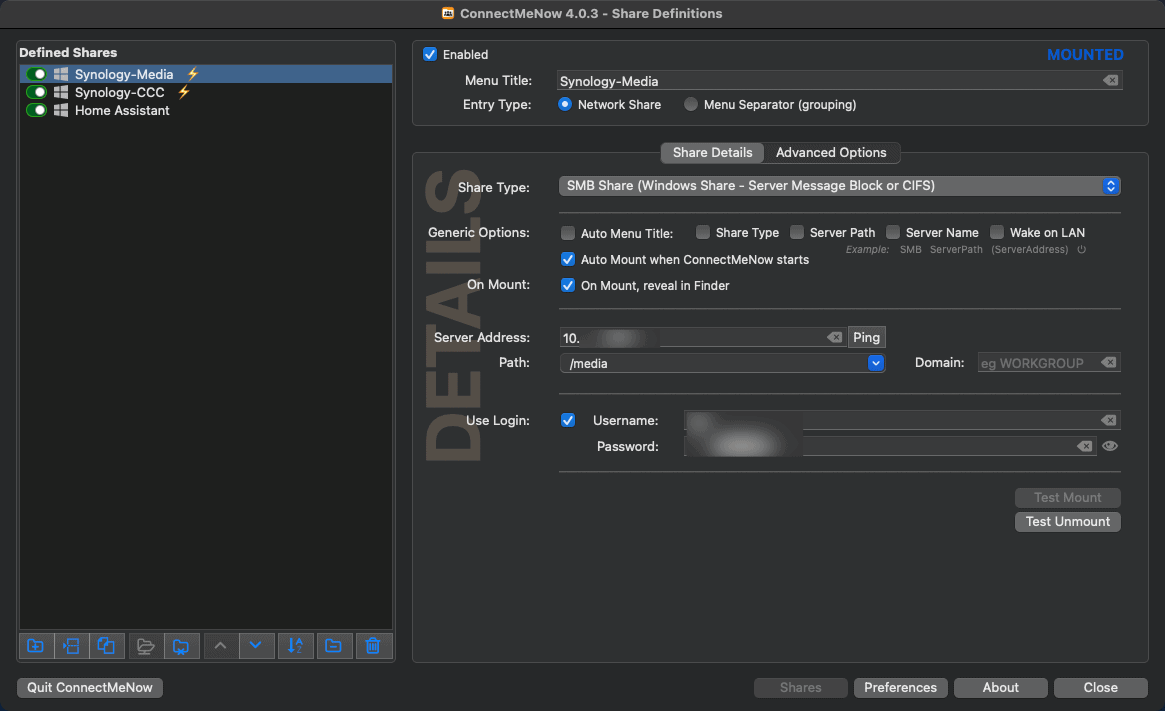The width and height of the screenshot is (1165, 711).
Task: Click the Windows icon beside Synology-CCC
Action: [x=61, y=92]
